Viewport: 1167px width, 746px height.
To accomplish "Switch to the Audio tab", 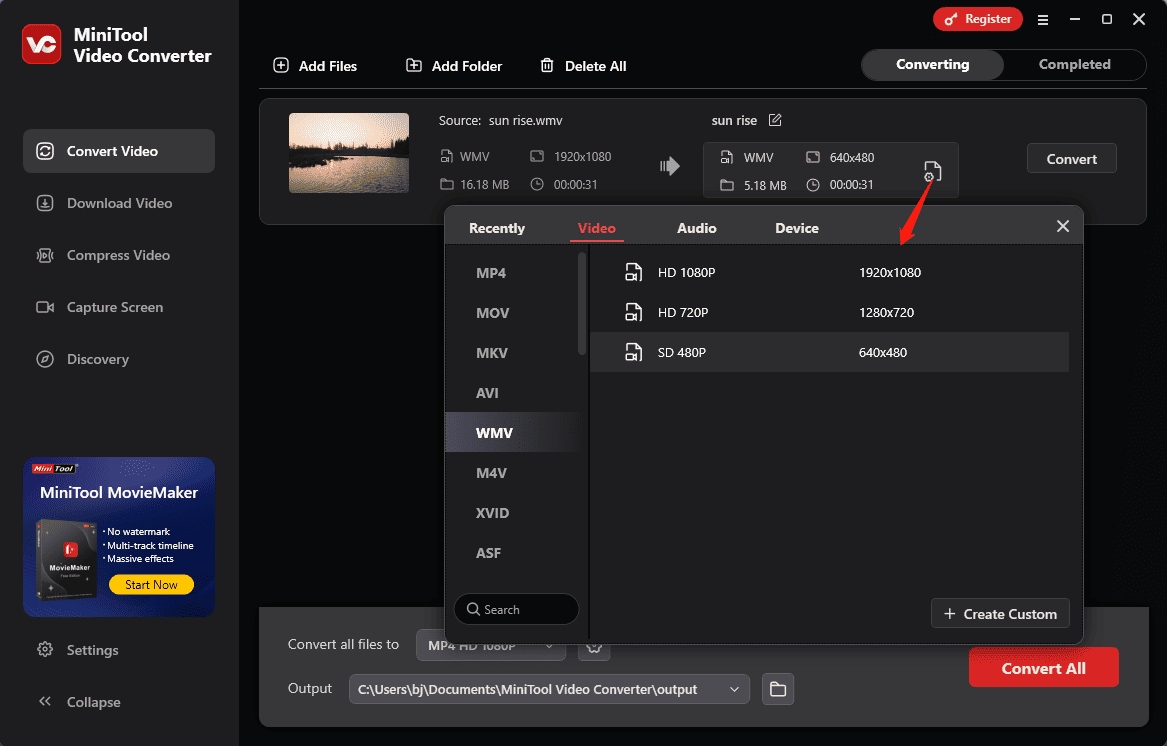I will tap(697, 229).
